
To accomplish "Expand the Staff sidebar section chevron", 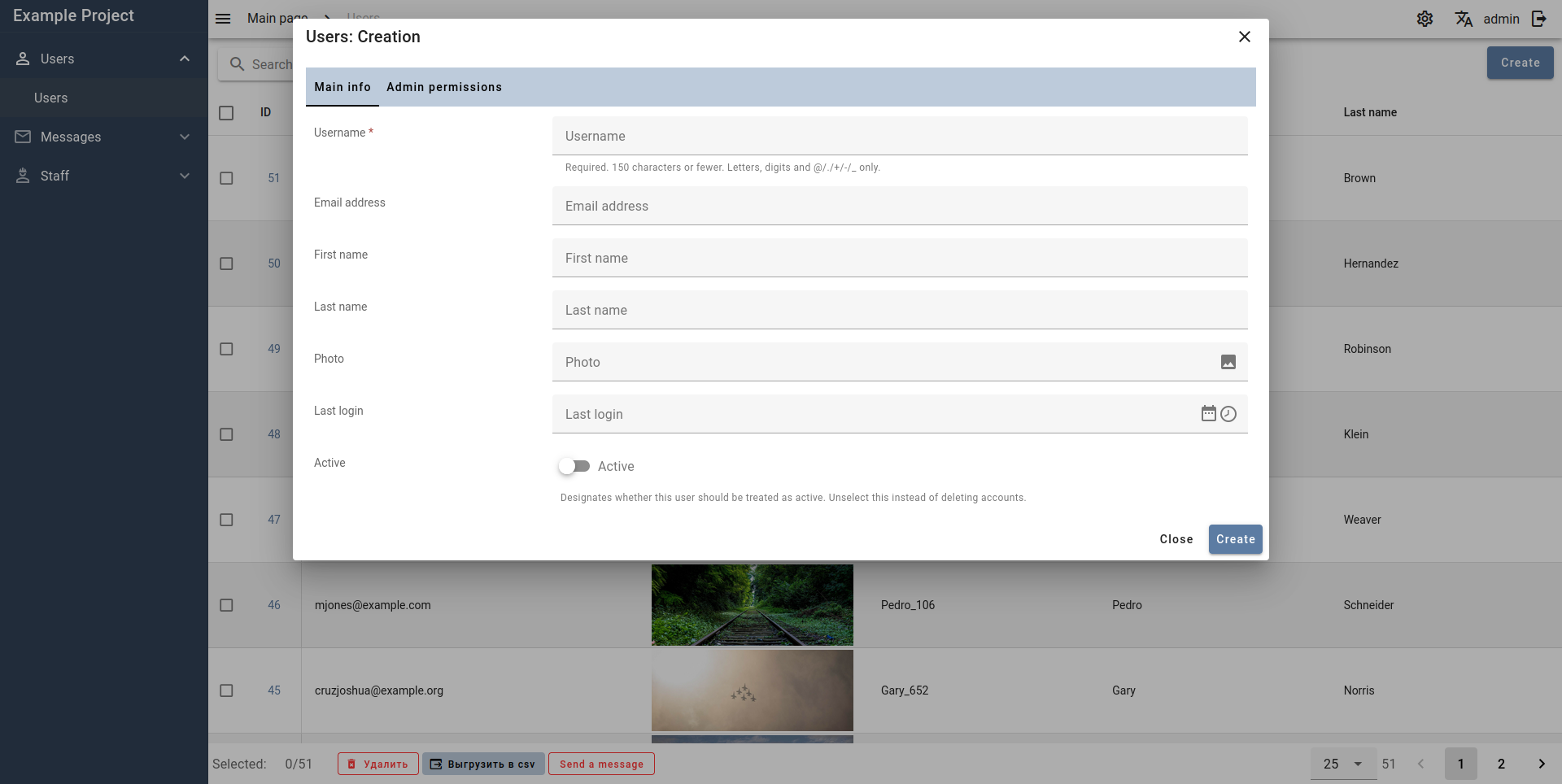I will pos(185,176).
